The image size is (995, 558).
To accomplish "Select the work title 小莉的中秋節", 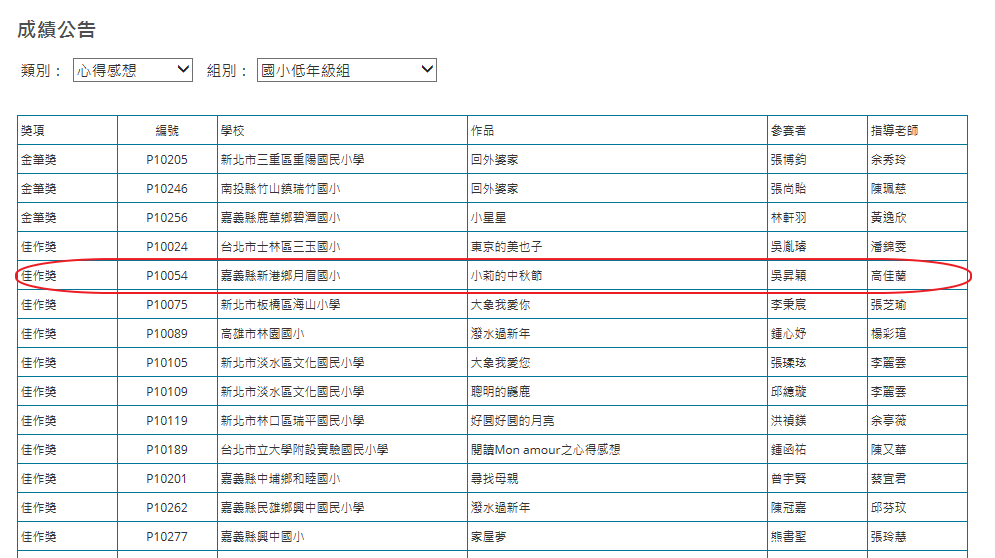I will (506, 276).
